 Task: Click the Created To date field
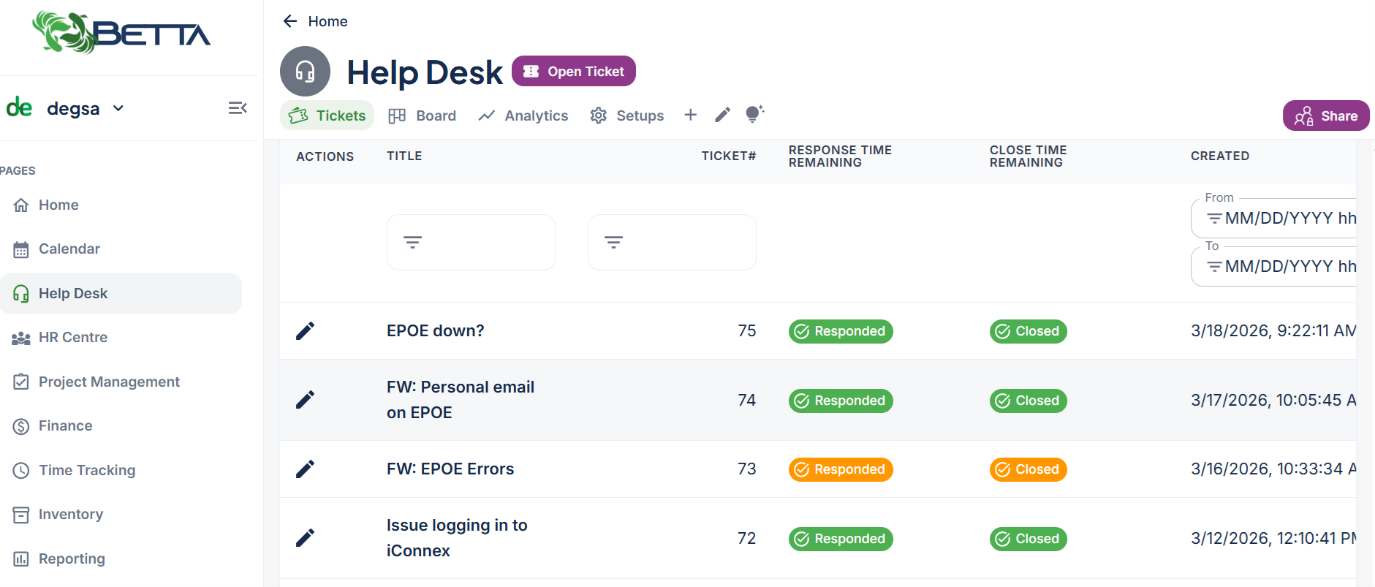click(1274, 266)
